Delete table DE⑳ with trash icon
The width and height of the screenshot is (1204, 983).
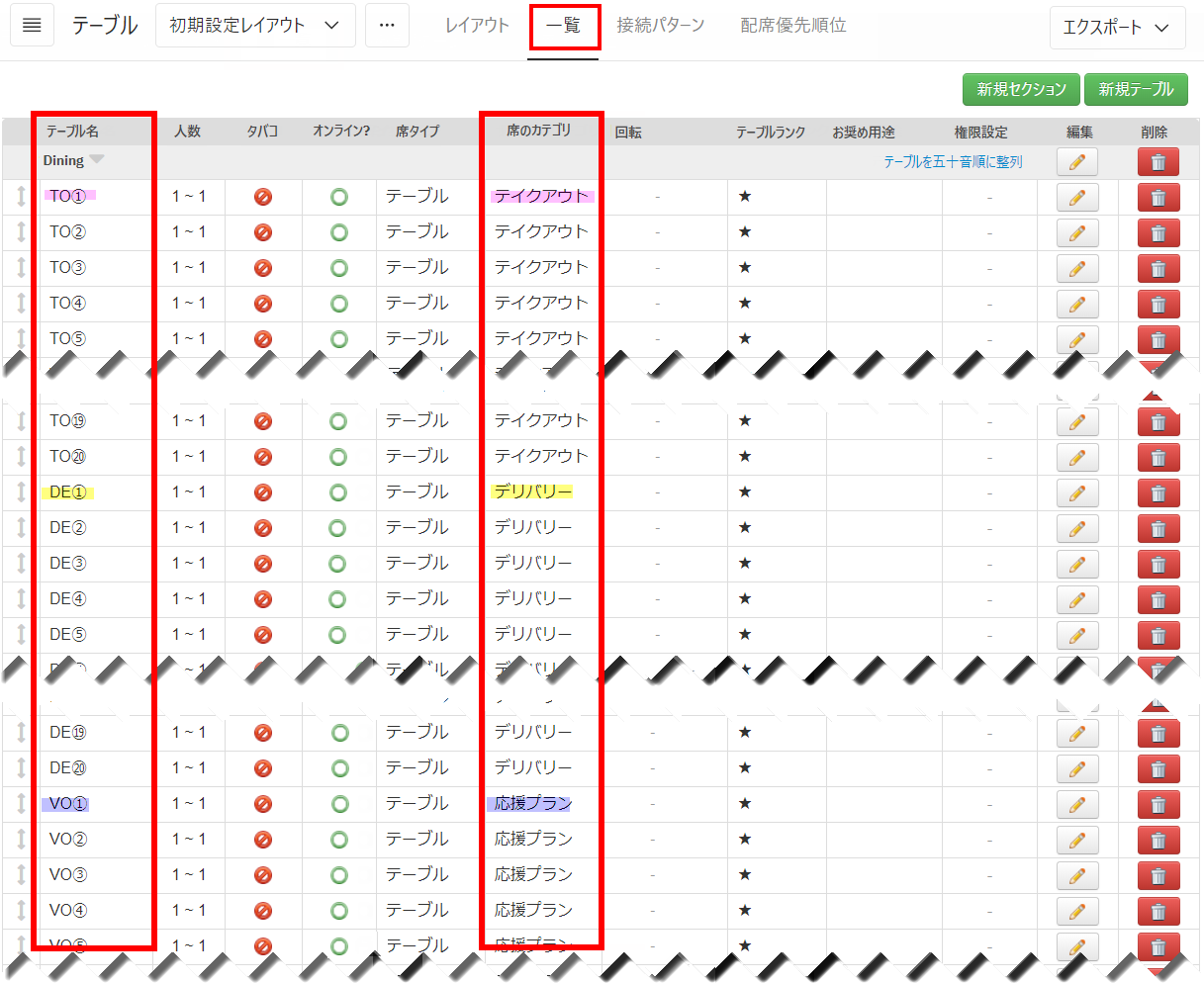pyautogui.click(x=1158, y=769)
